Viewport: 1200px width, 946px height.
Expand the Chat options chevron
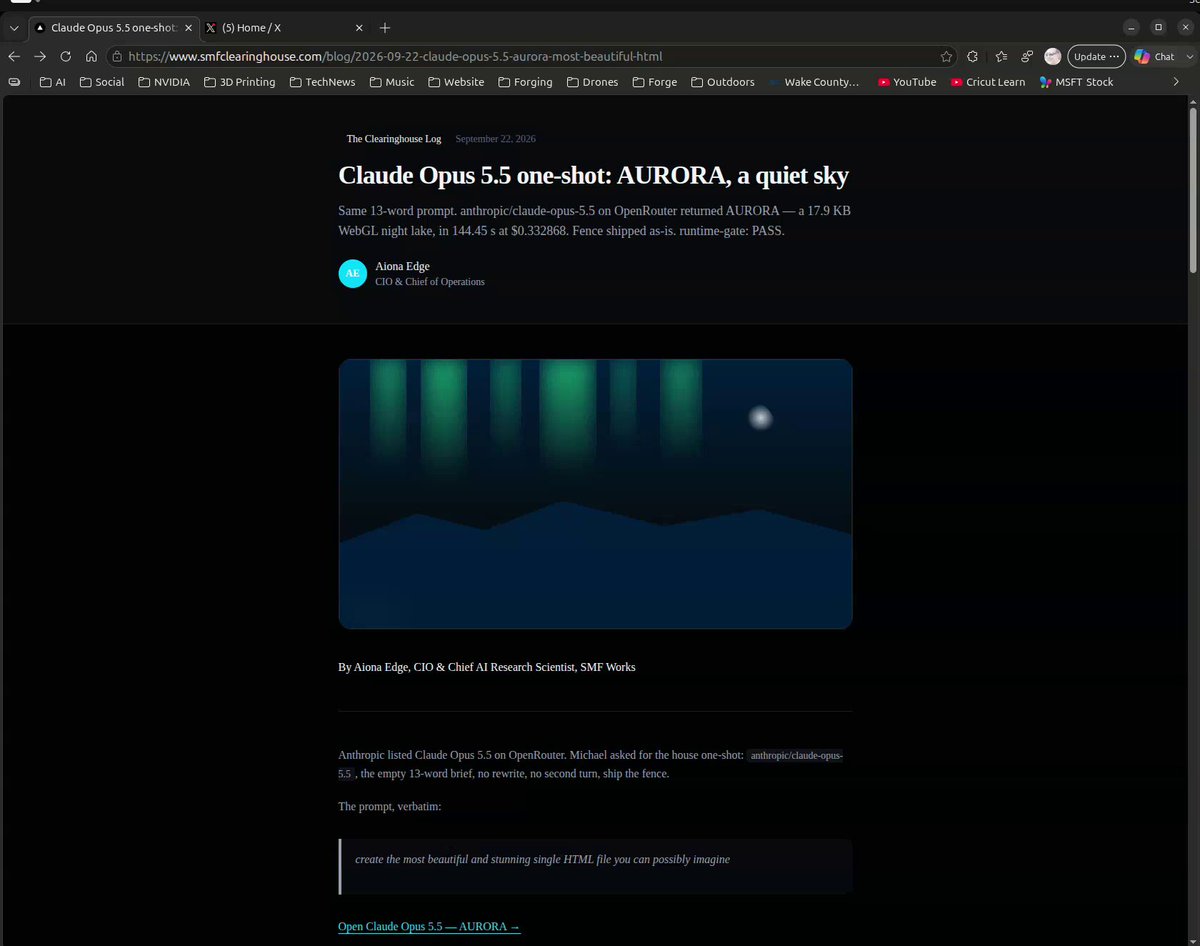[1188, 57]
